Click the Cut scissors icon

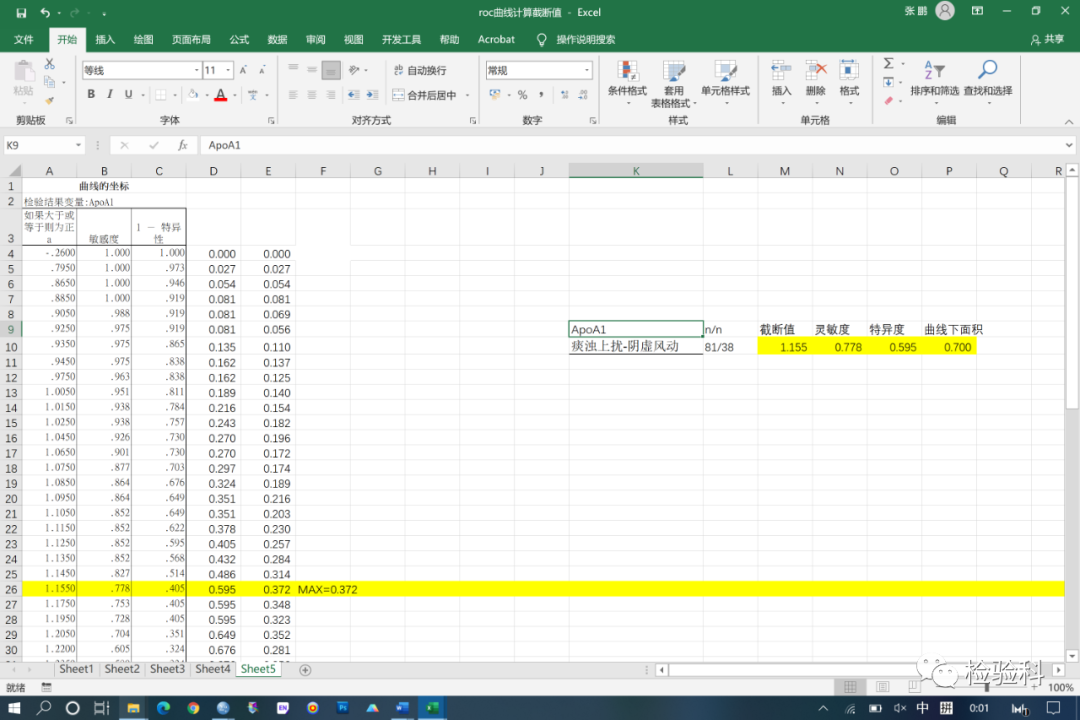tap(49, 64)
